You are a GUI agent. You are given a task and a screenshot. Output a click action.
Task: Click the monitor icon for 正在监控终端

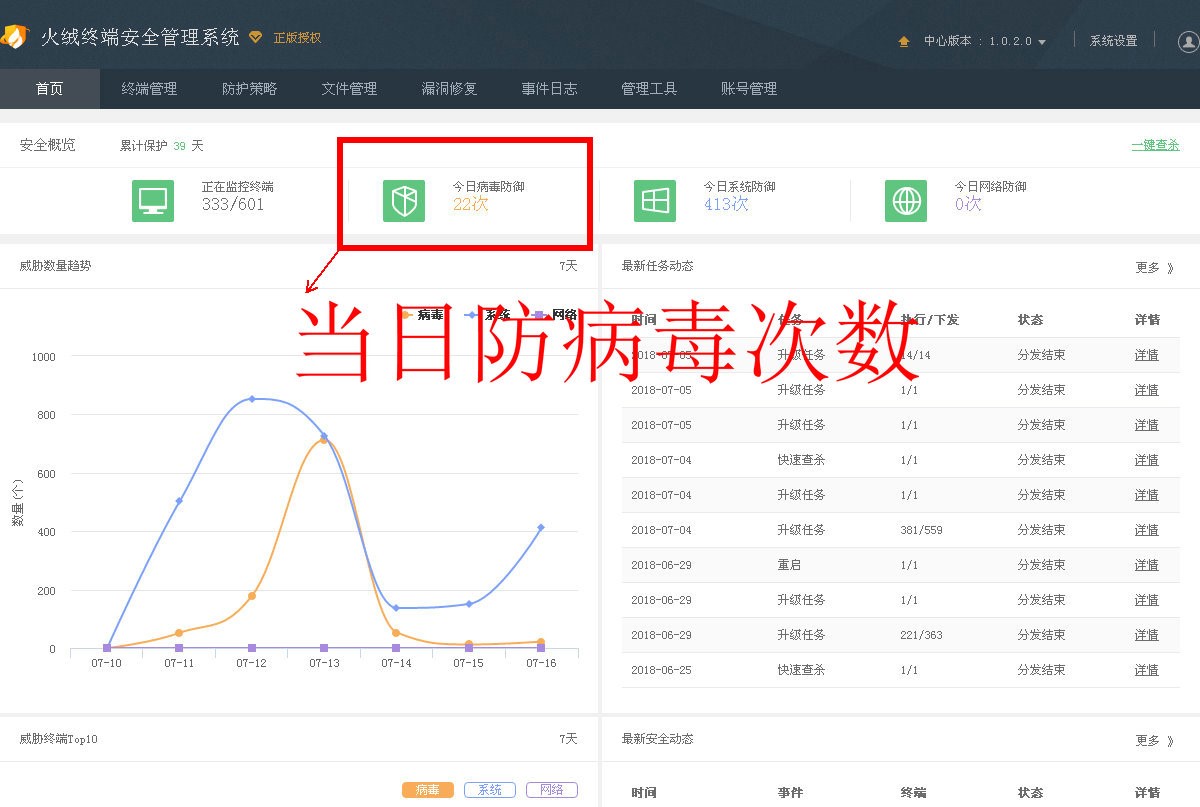pyautogui.click(x=153, y=201)
